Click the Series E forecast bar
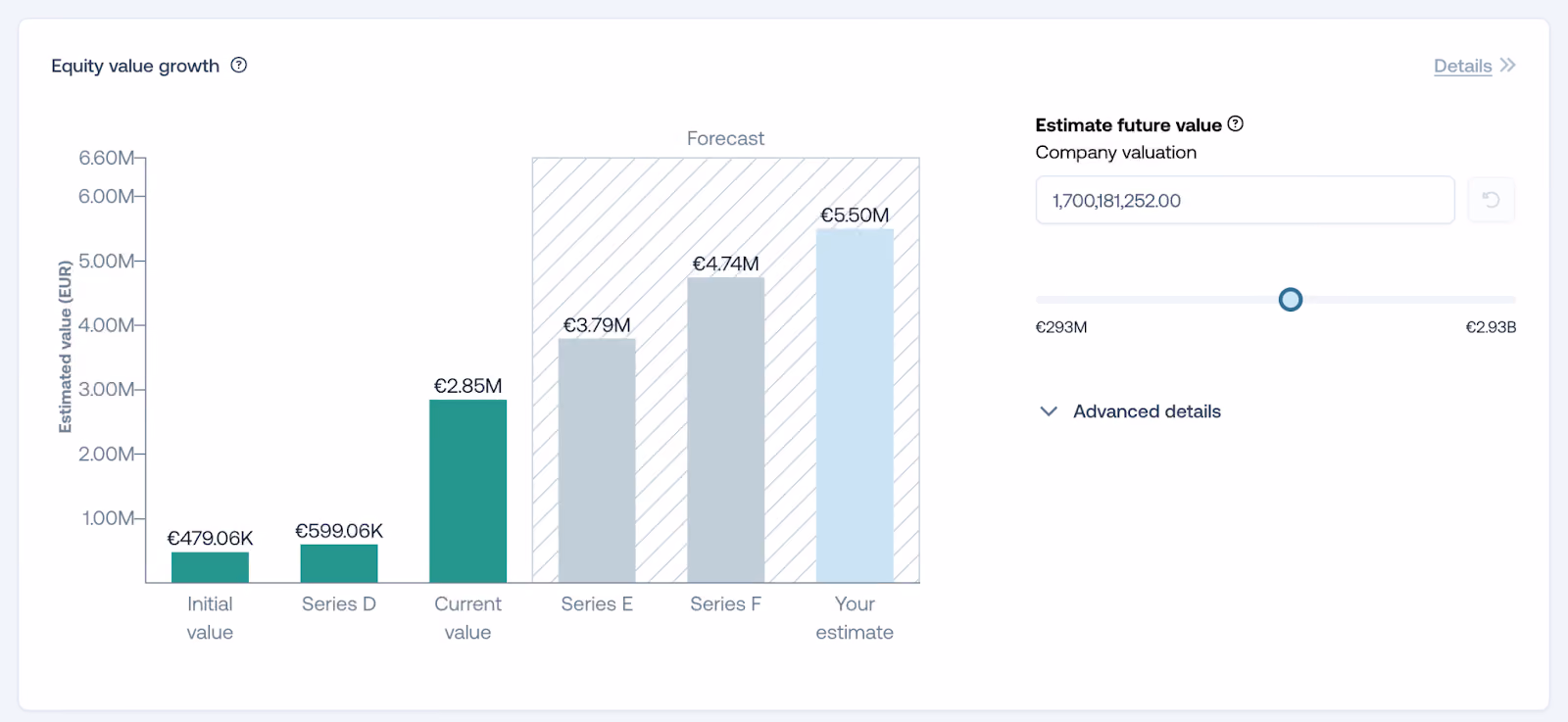This screenshot has height=722, width=1568. pyautogui.click(x=597, y=460)
